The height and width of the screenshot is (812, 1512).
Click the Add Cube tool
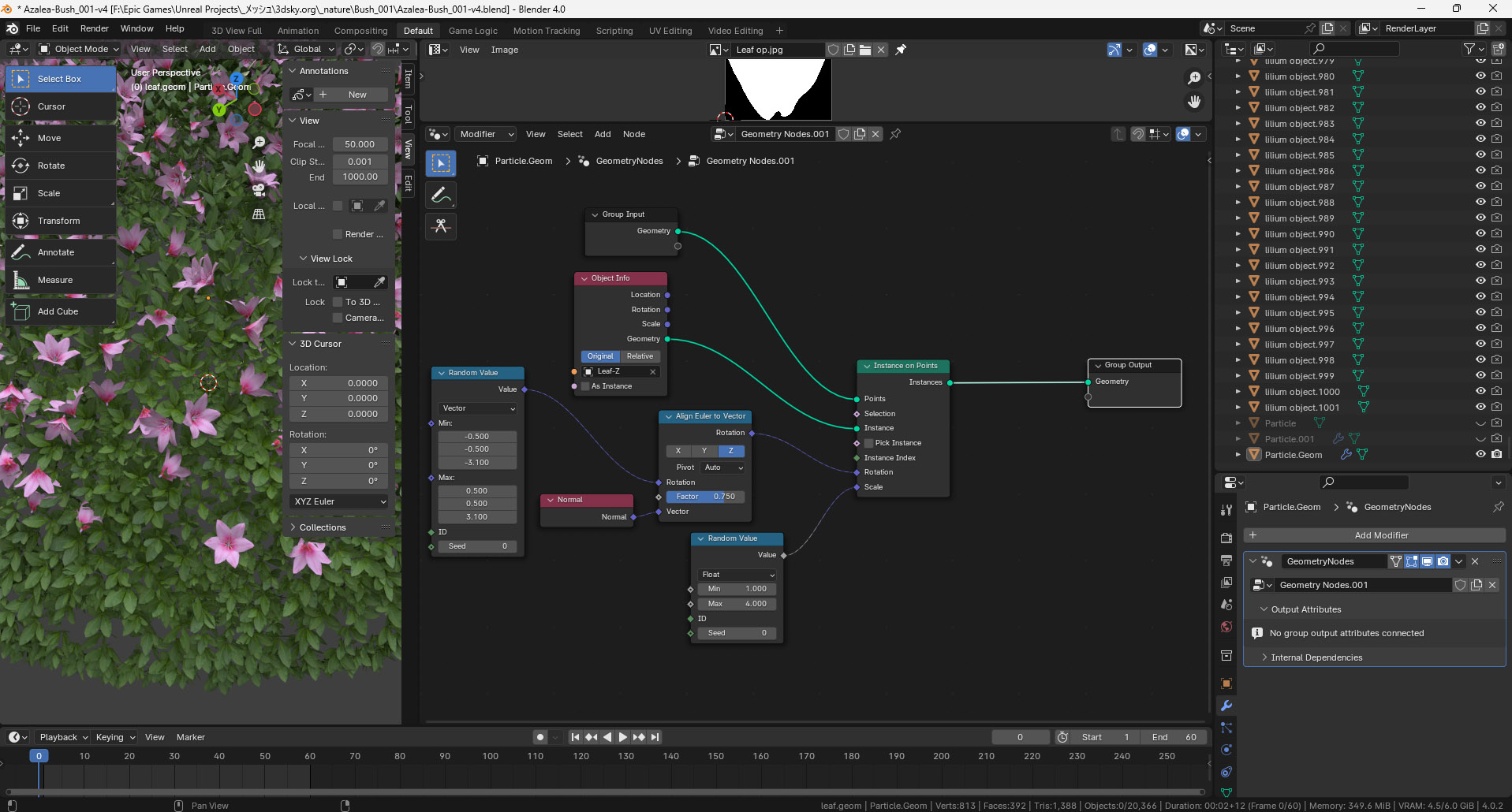click(58, 311)
